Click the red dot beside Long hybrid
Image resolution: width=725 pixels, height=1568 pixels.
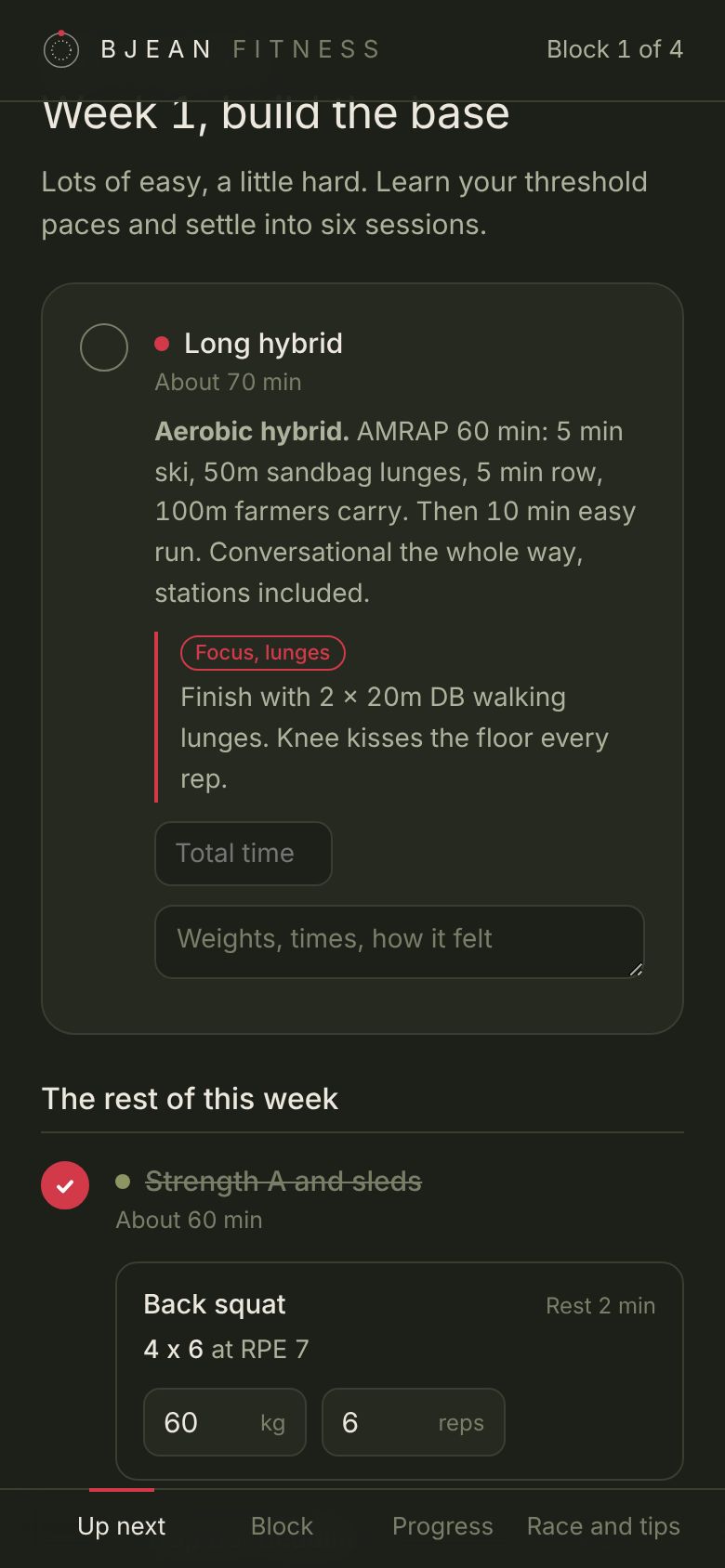[162, 344]
